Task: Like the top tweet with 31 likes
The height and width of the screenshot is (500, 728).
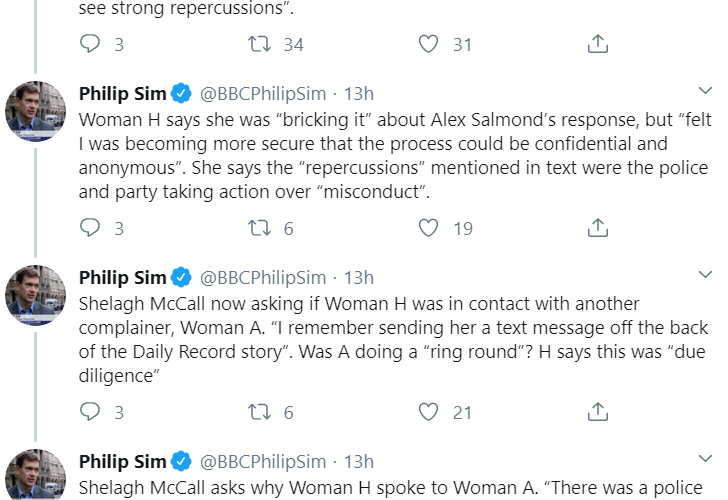Action: click(x=429, y=44)
